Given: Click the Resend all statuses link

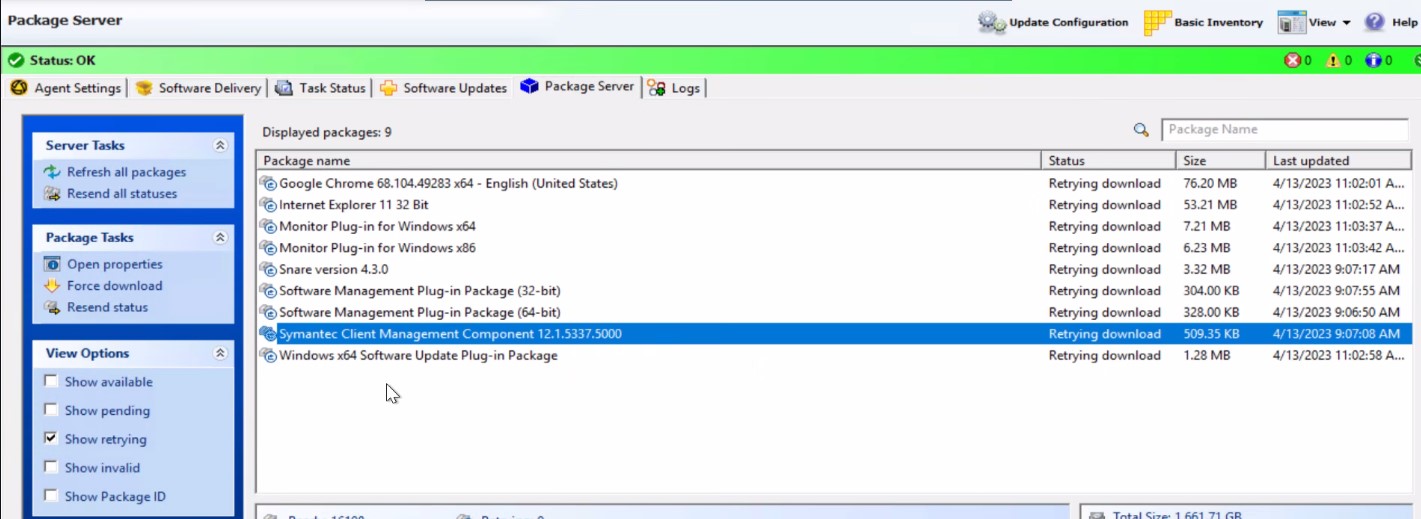Looking at the screenshot, I should (x=122, y=194).
